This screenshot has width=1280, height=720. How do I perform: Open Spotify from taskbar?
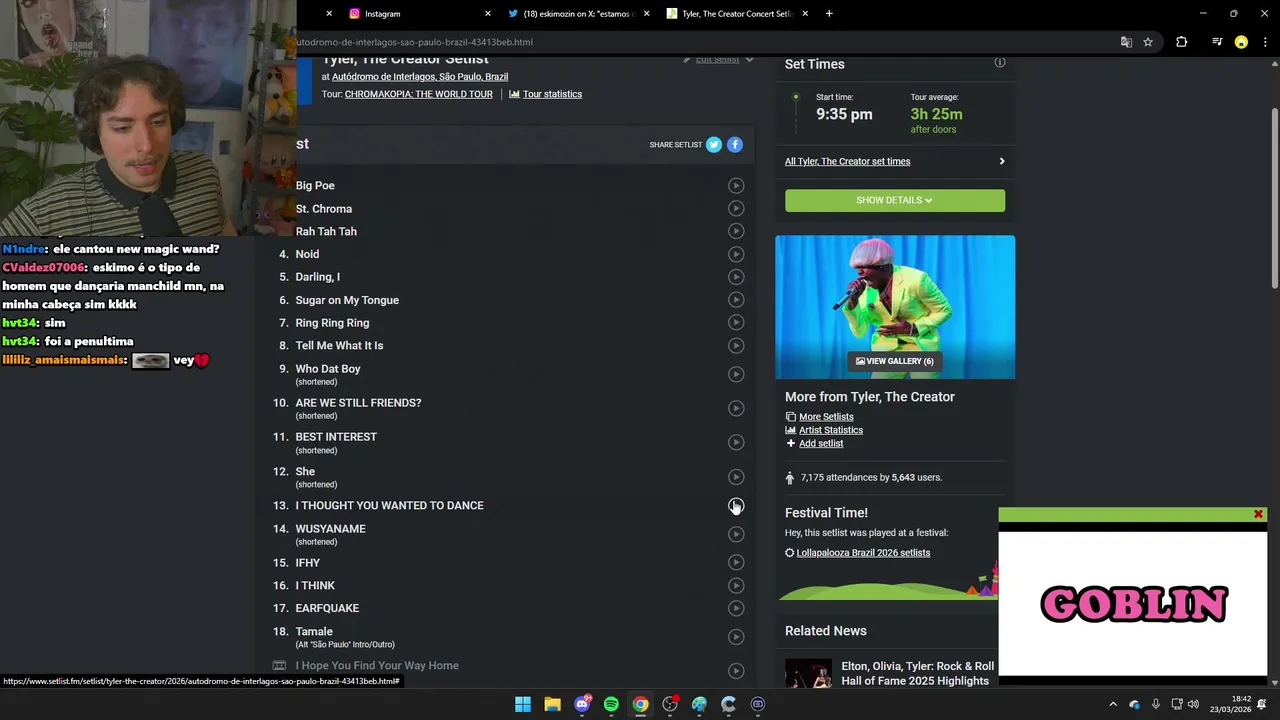pos(611,704)
